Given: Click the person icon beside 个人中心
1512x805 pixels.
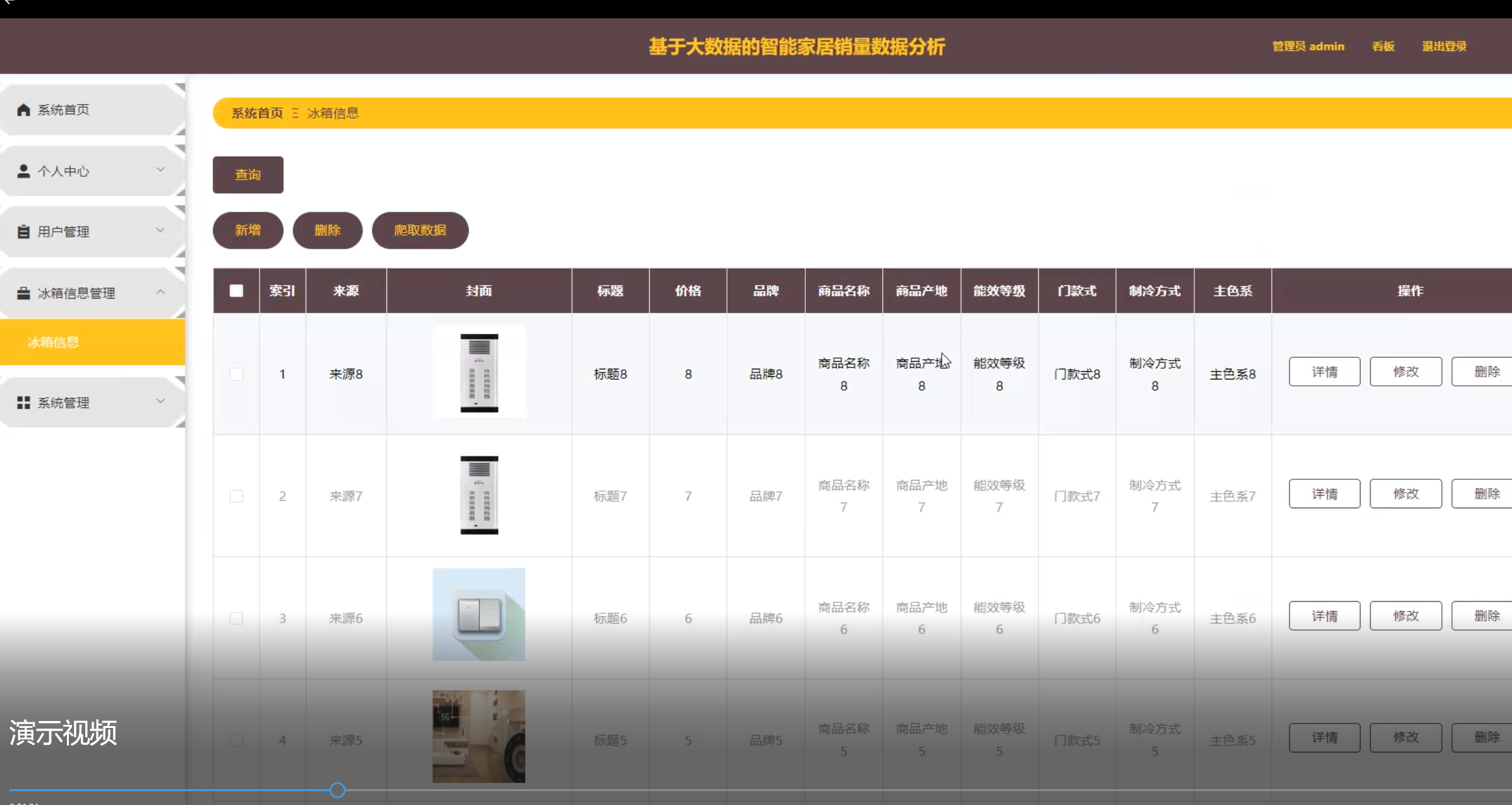Looking at the screenshot, I should tap(23, 171).
